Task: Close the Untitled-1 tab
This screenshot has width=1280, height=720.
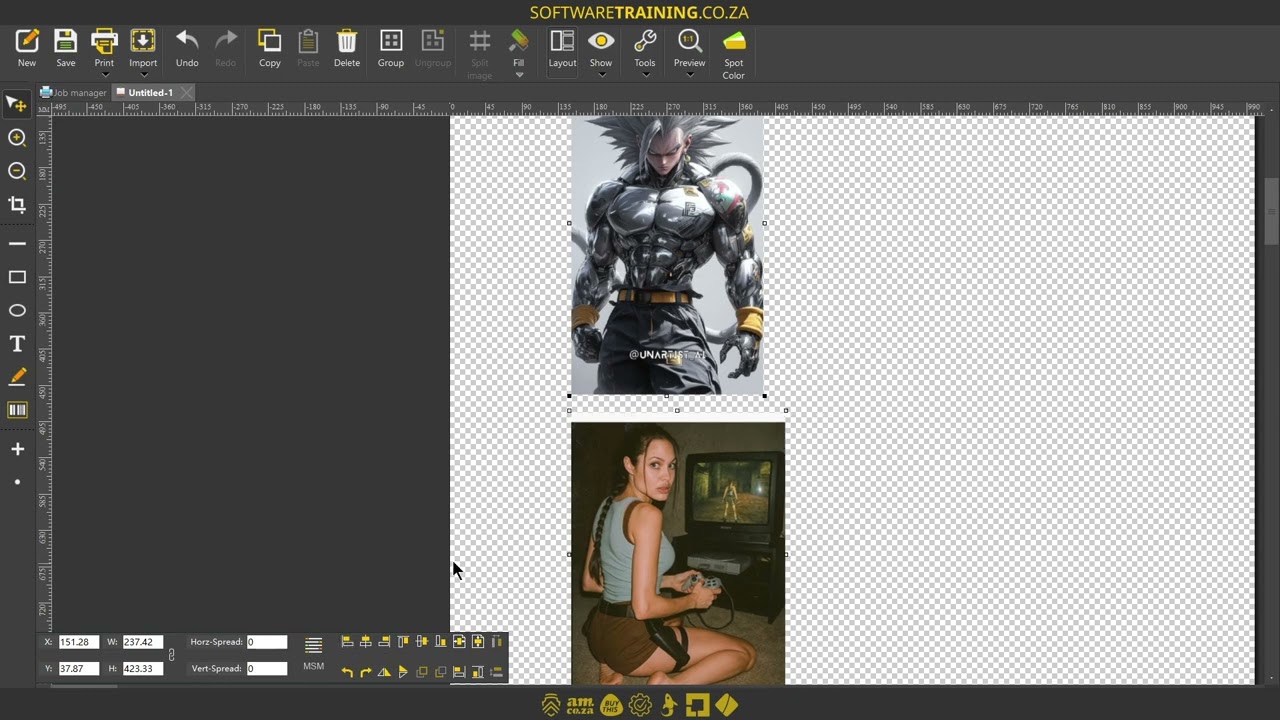Action: coord(187,93)
